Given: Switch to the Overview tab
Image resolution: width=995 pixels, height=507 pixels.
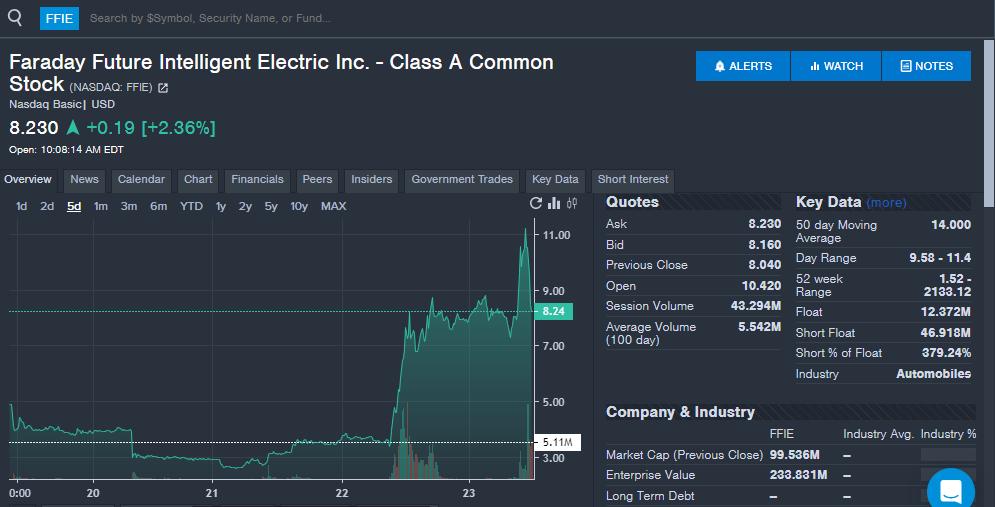Looking at the screenshot, I should (x=28, y=180).
